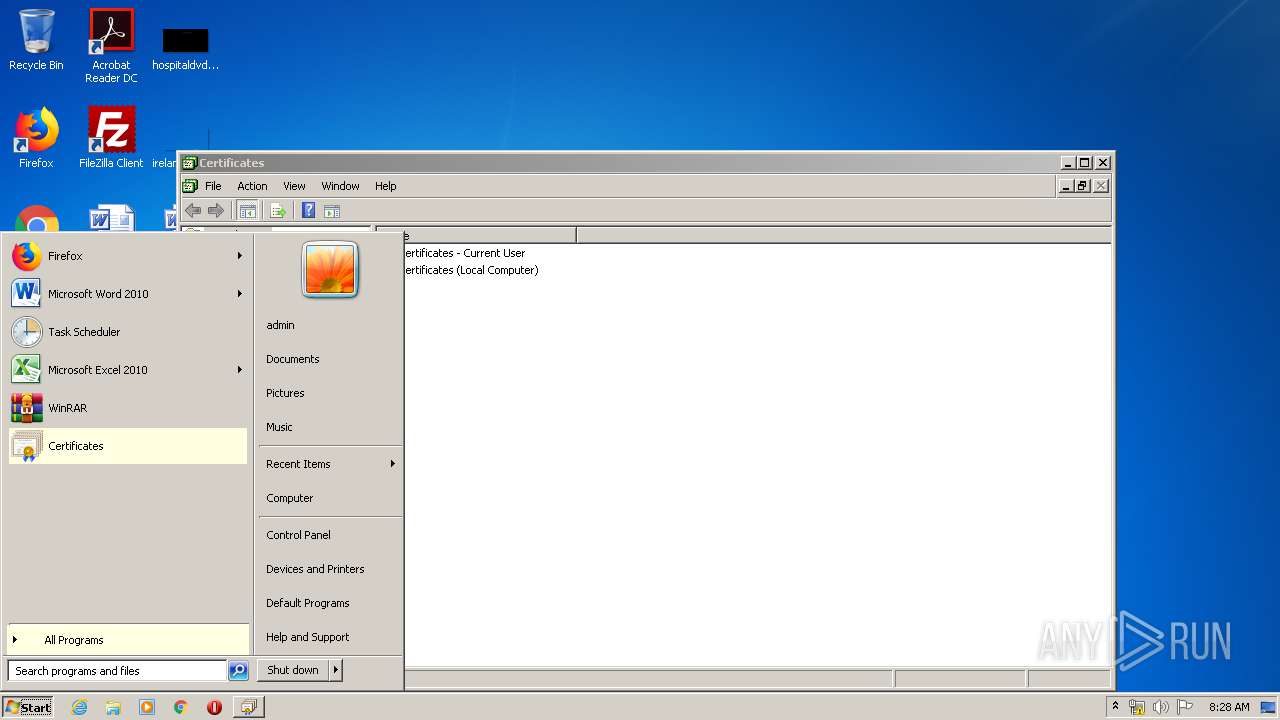Open Pictures from Start menu

pos(330,393)
